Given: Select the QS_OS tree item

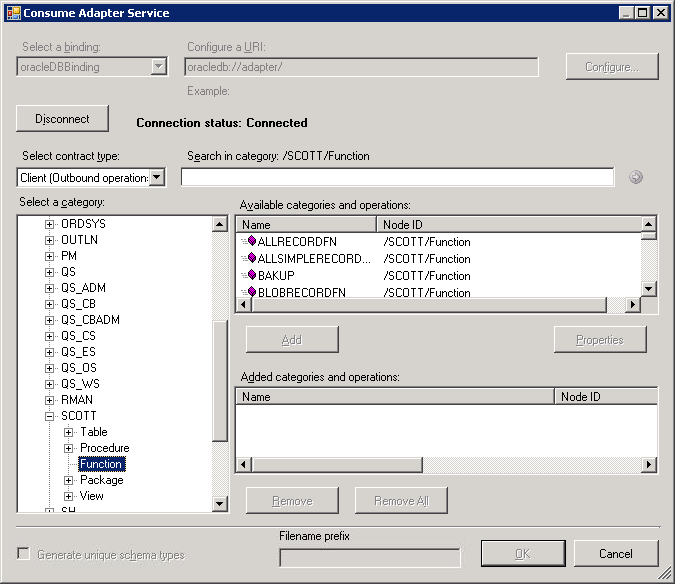Looking at the screenshot, I should click(79, 368).
